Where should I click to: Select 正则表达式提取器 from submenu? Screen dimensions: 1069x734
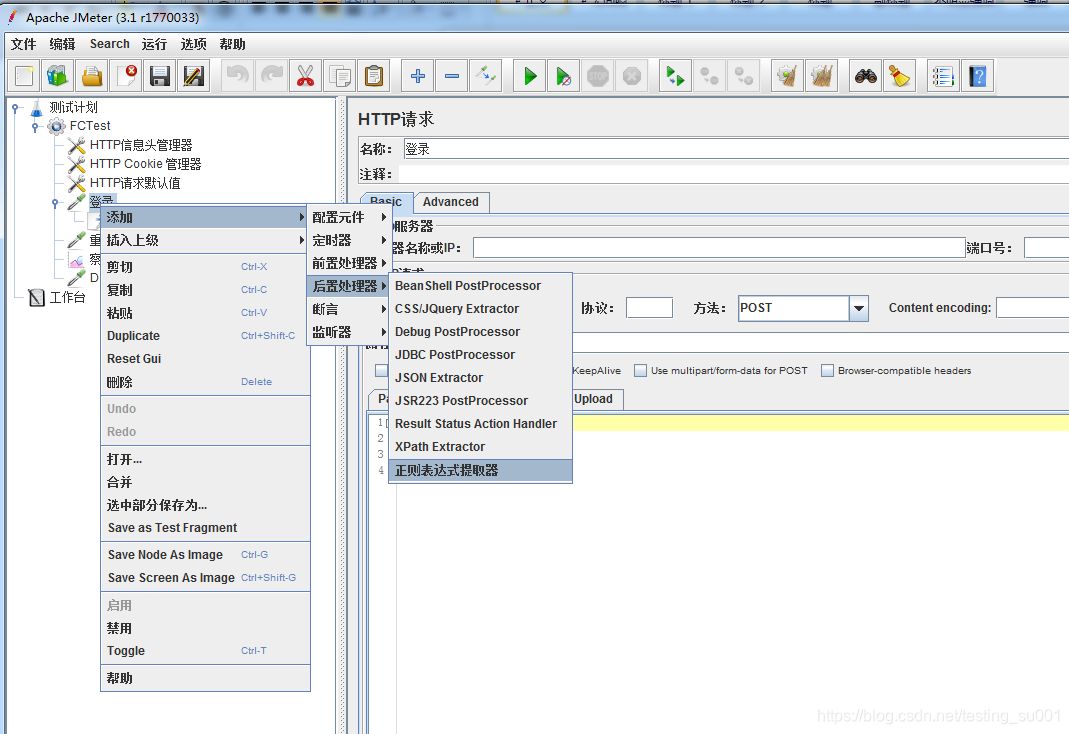[480, 470]
